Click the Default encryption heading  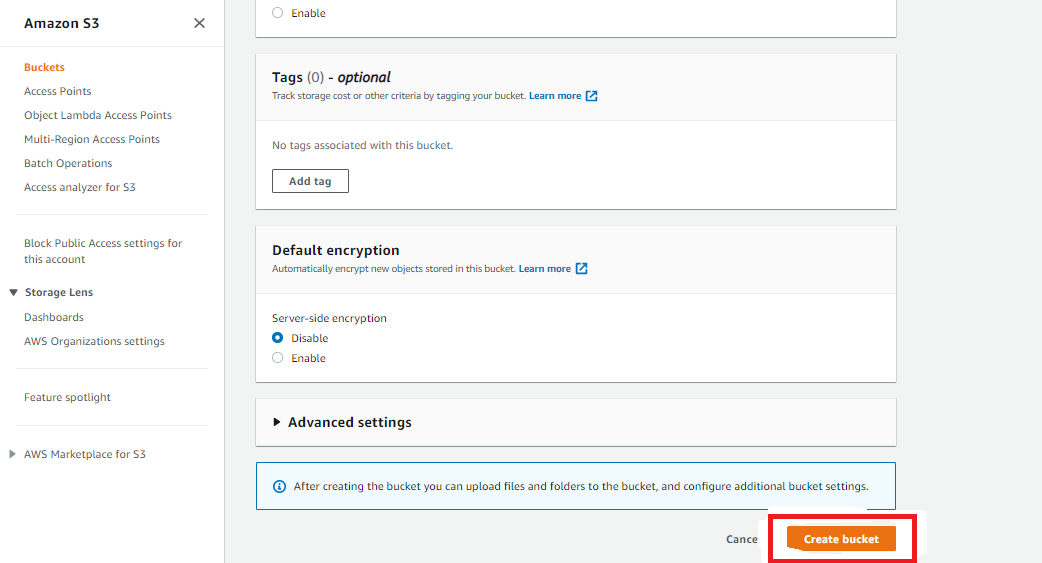[336, 250]
